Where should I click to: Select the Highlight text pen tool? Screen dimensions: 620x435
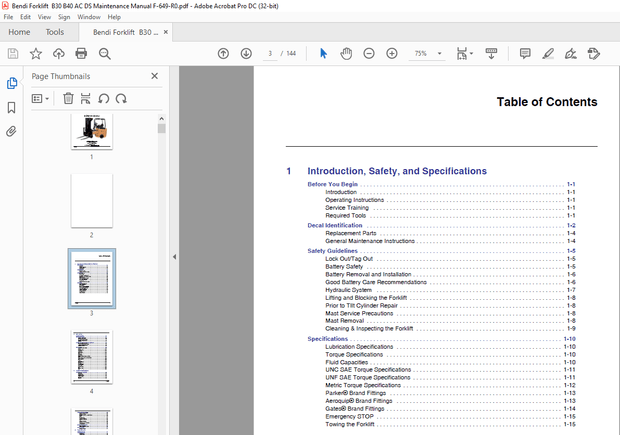548,53
